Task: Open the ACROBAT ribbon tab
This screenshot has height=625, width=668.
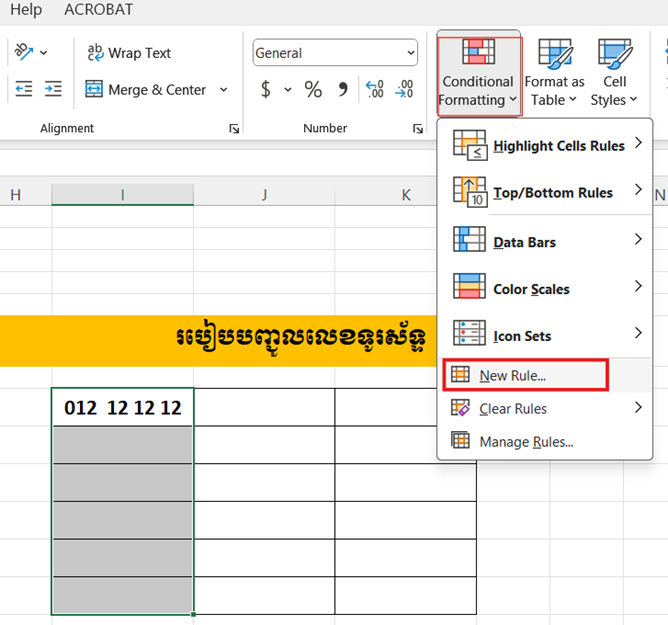Action: coord(98,9)
